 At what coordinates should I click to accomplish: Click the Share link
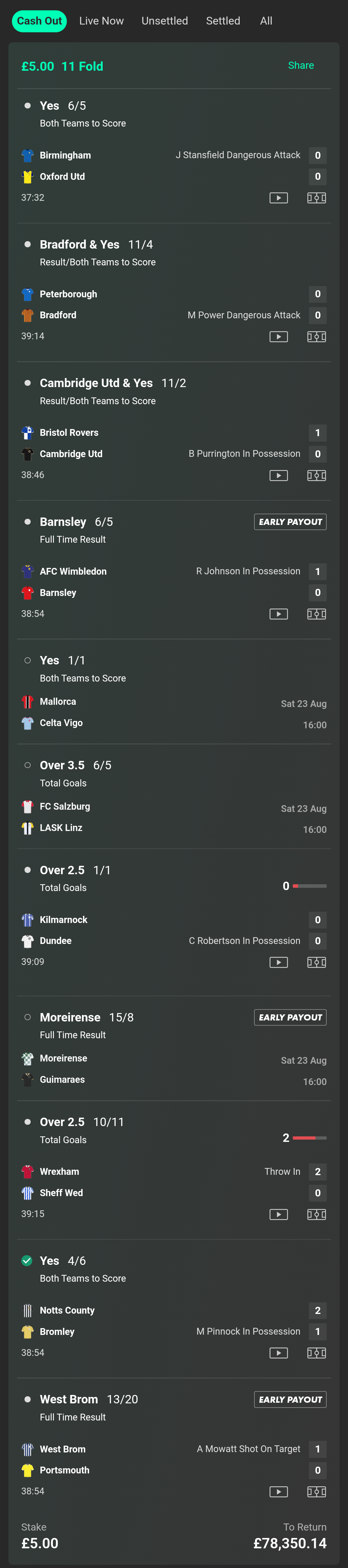pos(301,66)
